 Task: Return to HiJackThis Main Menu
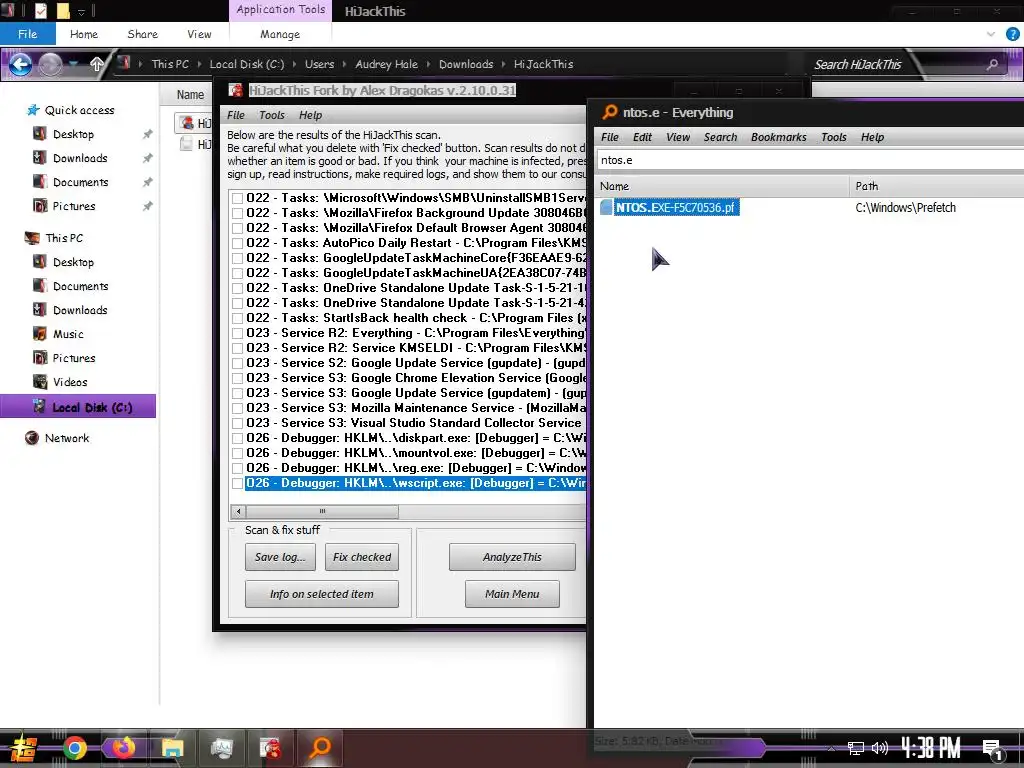pyautogui.click(x=512, y=594)
